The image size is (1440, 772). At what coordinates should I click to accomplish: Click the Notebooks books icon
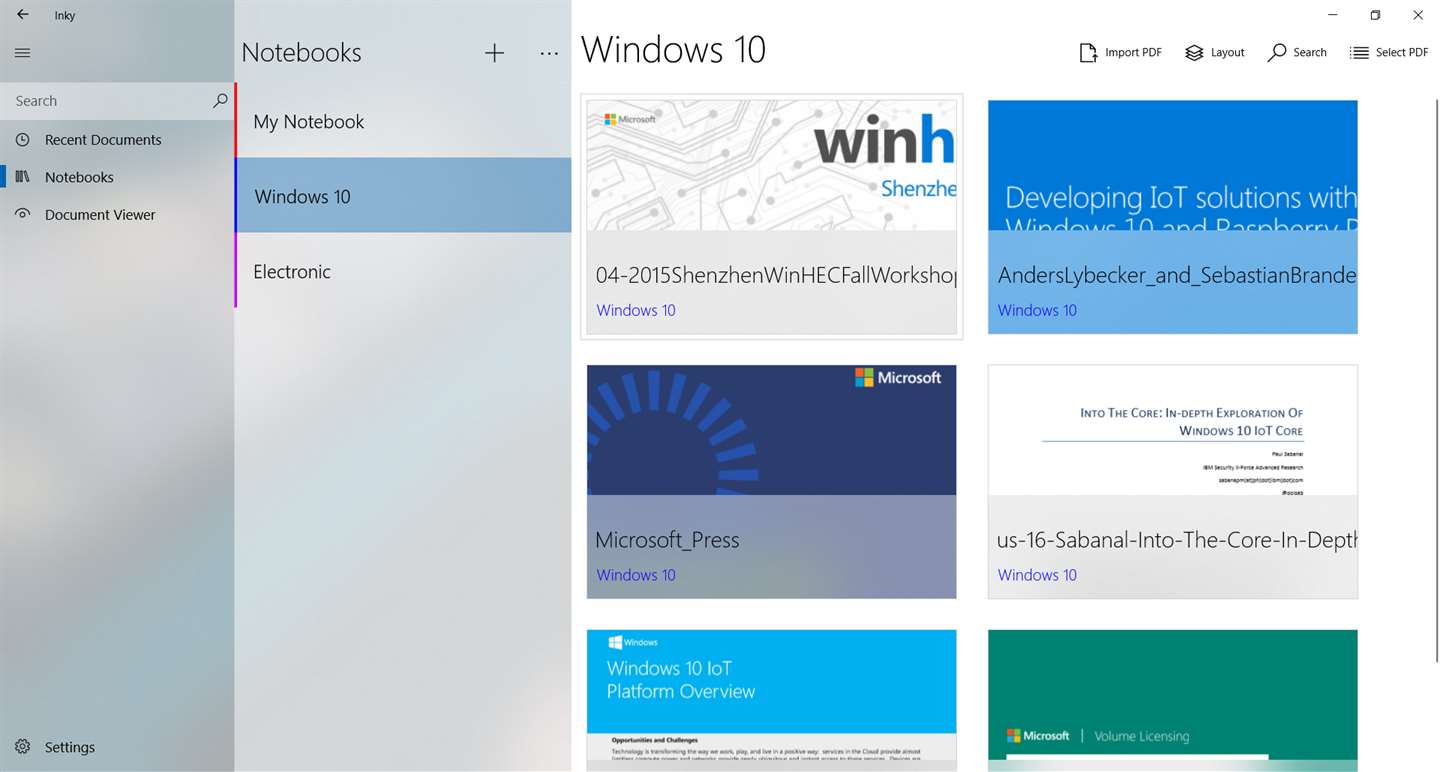click(22, 177)
